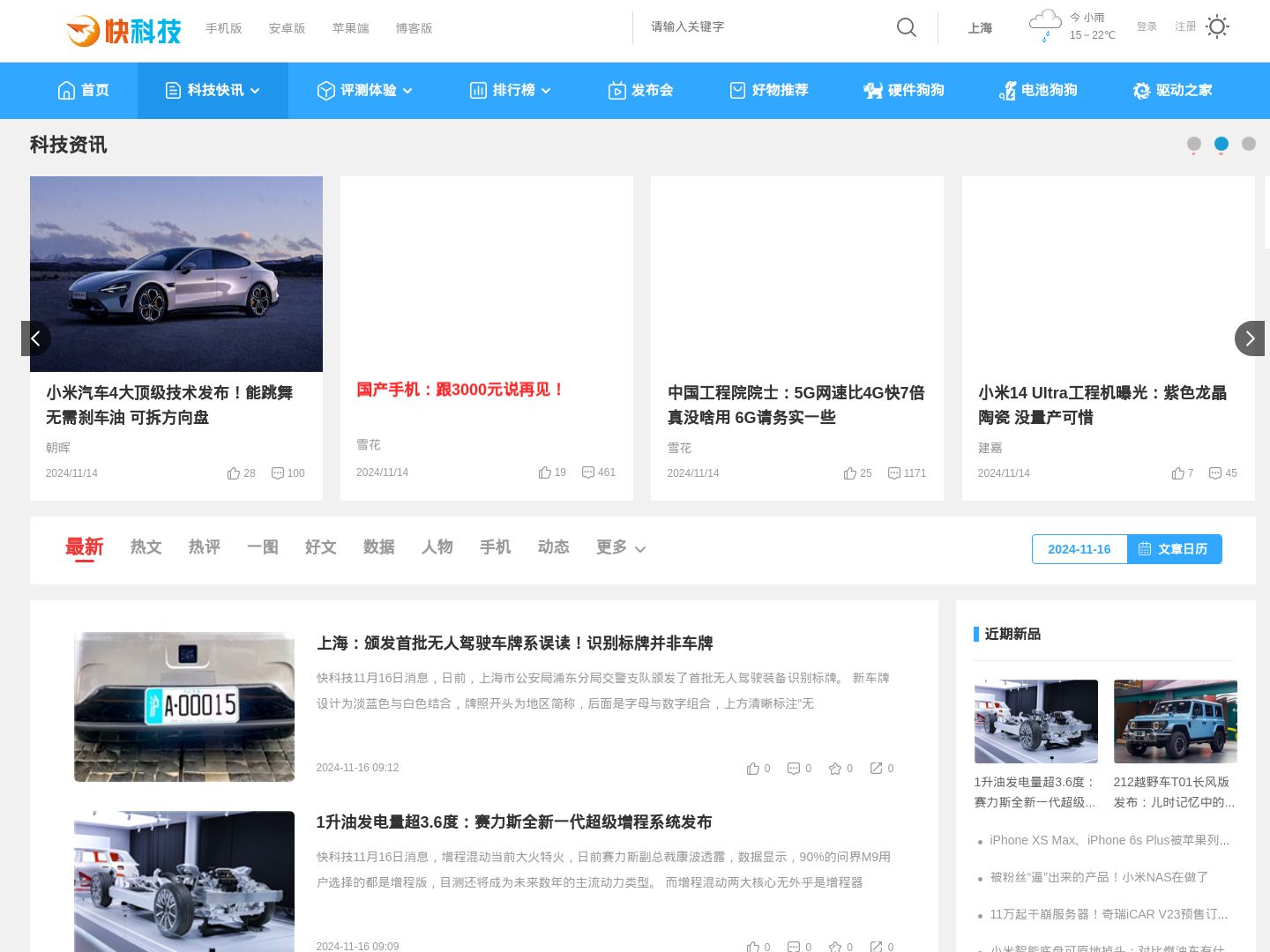This screenshot has width=1270, height=952.
Task: Click the 电池狗狗 battery dog icon
Action: 1007,90
